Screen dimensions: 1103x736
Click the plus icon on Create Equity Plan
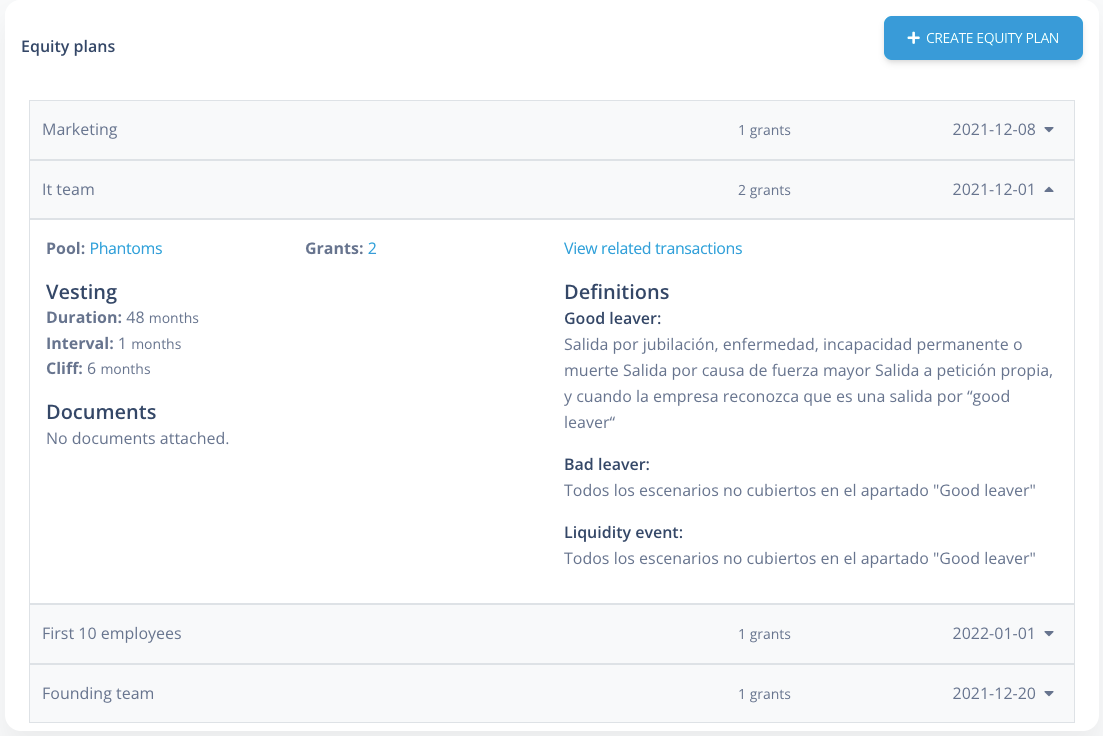(x=912, y=38)
